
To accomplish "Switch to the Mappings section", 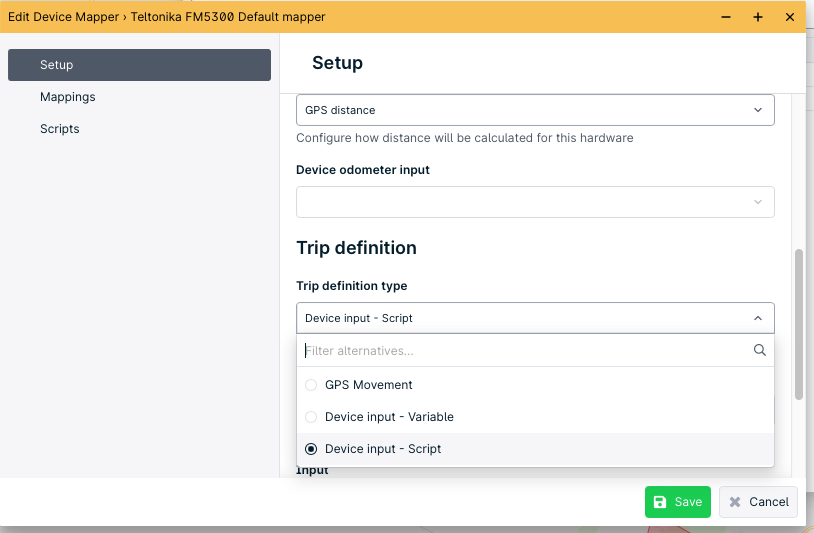I will 67,97.
